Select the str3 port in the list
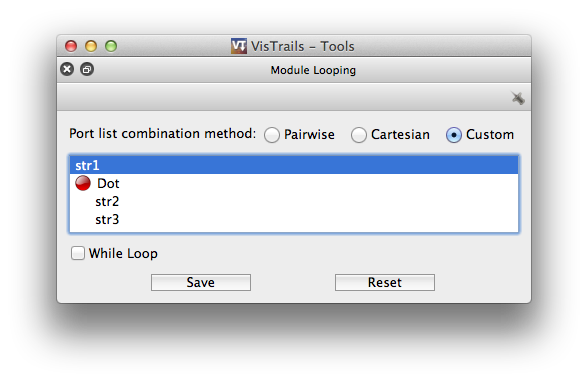The height and width of the screenshot is (382, 588). click(x=107, y=219)
